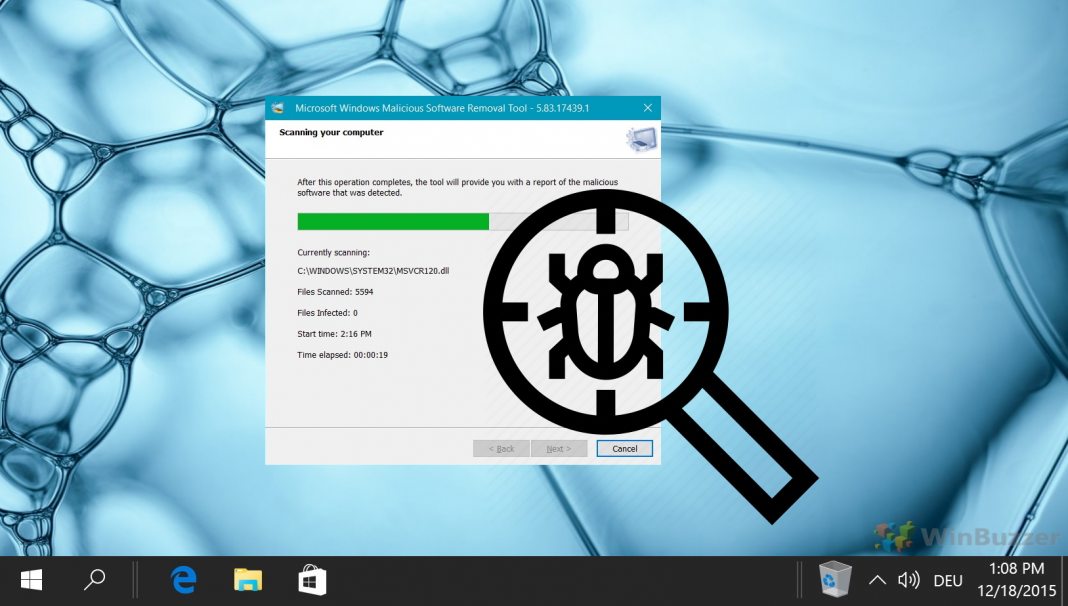Expand the hidden system tray icons

(x=876, y=580)
